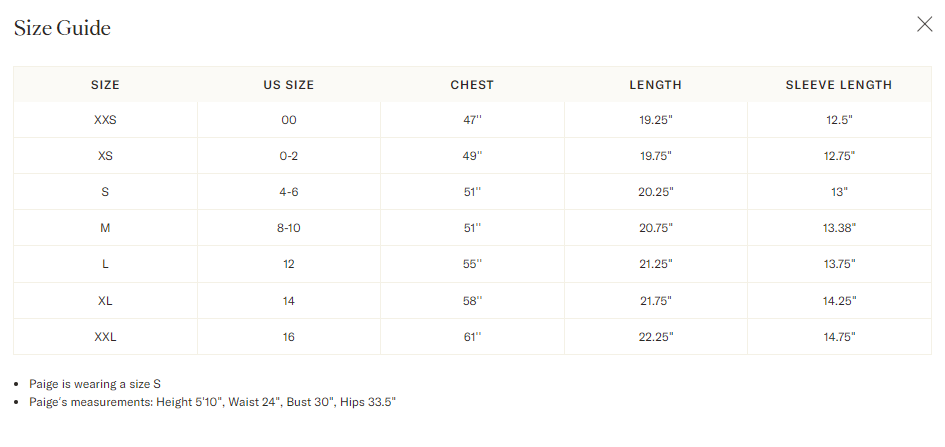Click the 61'' chest measurement
Screen dimensions: 945x447
[472, 337]
